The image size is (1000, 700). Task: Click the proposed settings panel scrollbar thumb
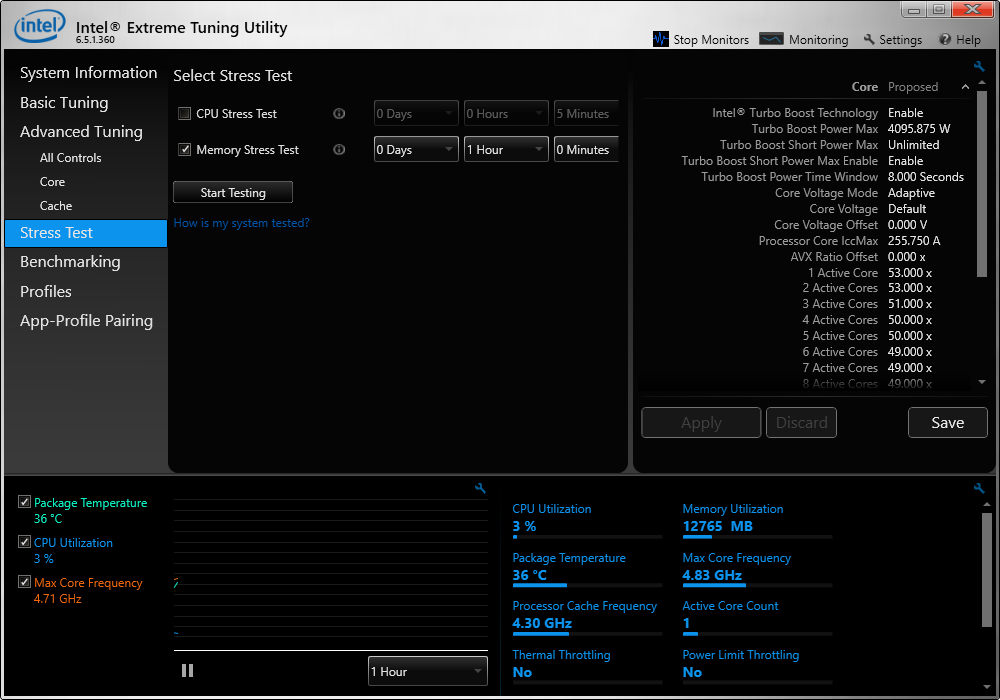982,184
